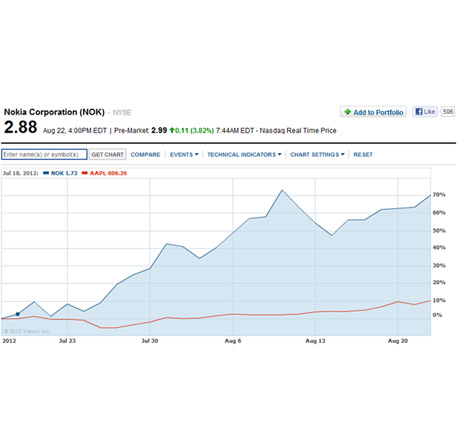Click the AAPL 606.26 legend label
The image size is (460, 447).
pos(108,173)
